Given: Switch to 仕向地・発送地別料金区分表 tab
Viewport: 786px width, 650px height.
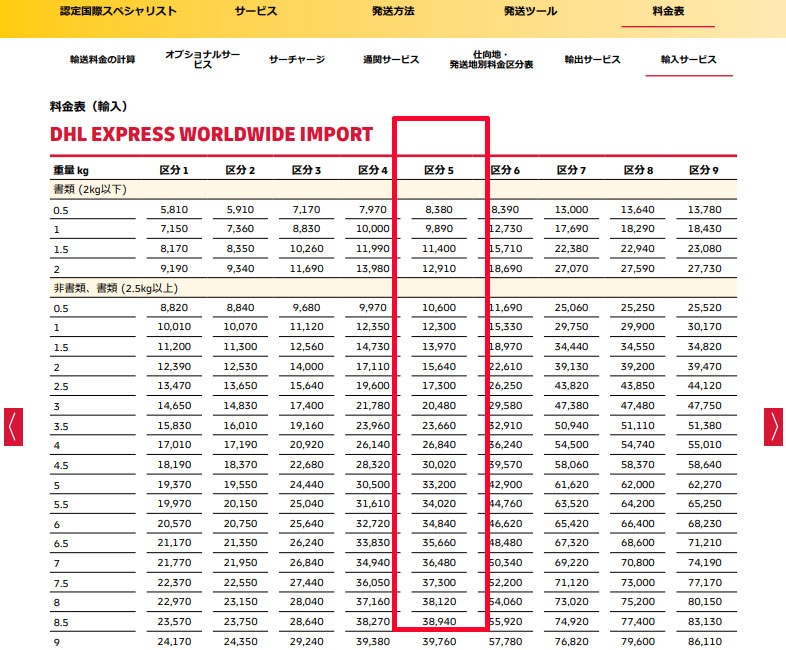Looking at the screenshot, I should pyautogui.click(x=491, y=60).
